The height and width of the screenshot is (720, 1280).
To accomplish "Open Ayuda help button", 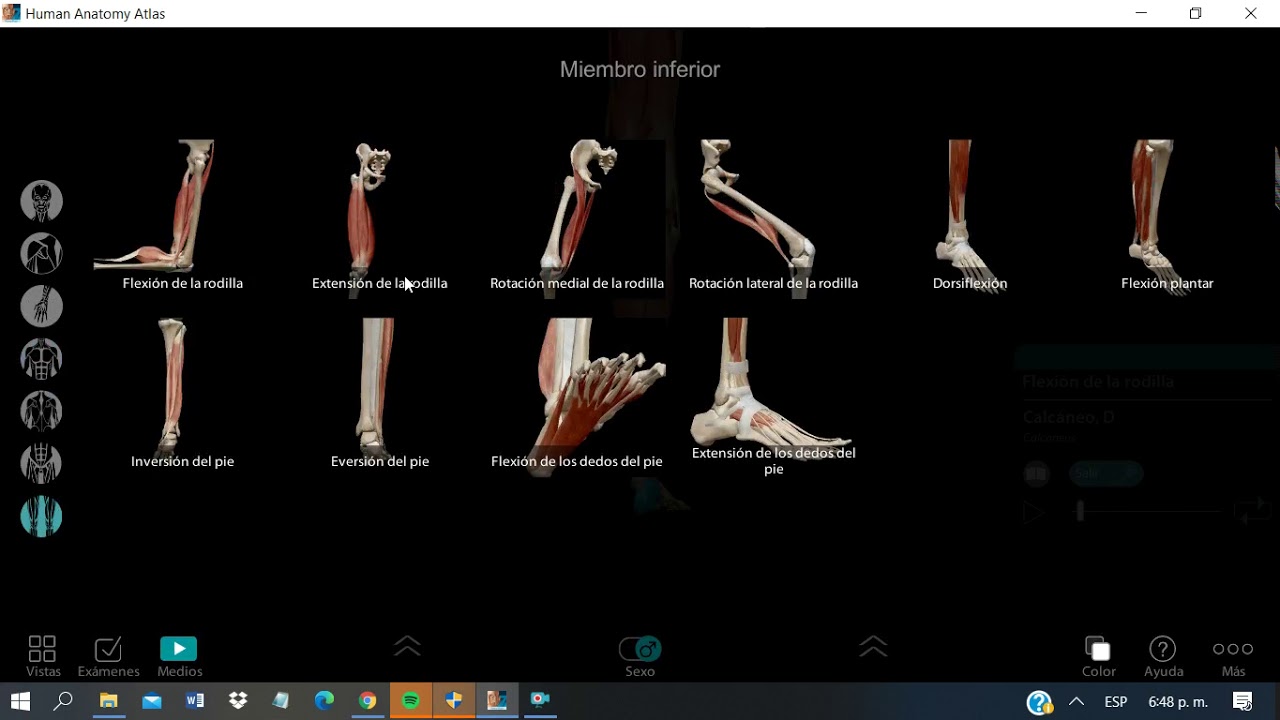I will point(1163,656).
